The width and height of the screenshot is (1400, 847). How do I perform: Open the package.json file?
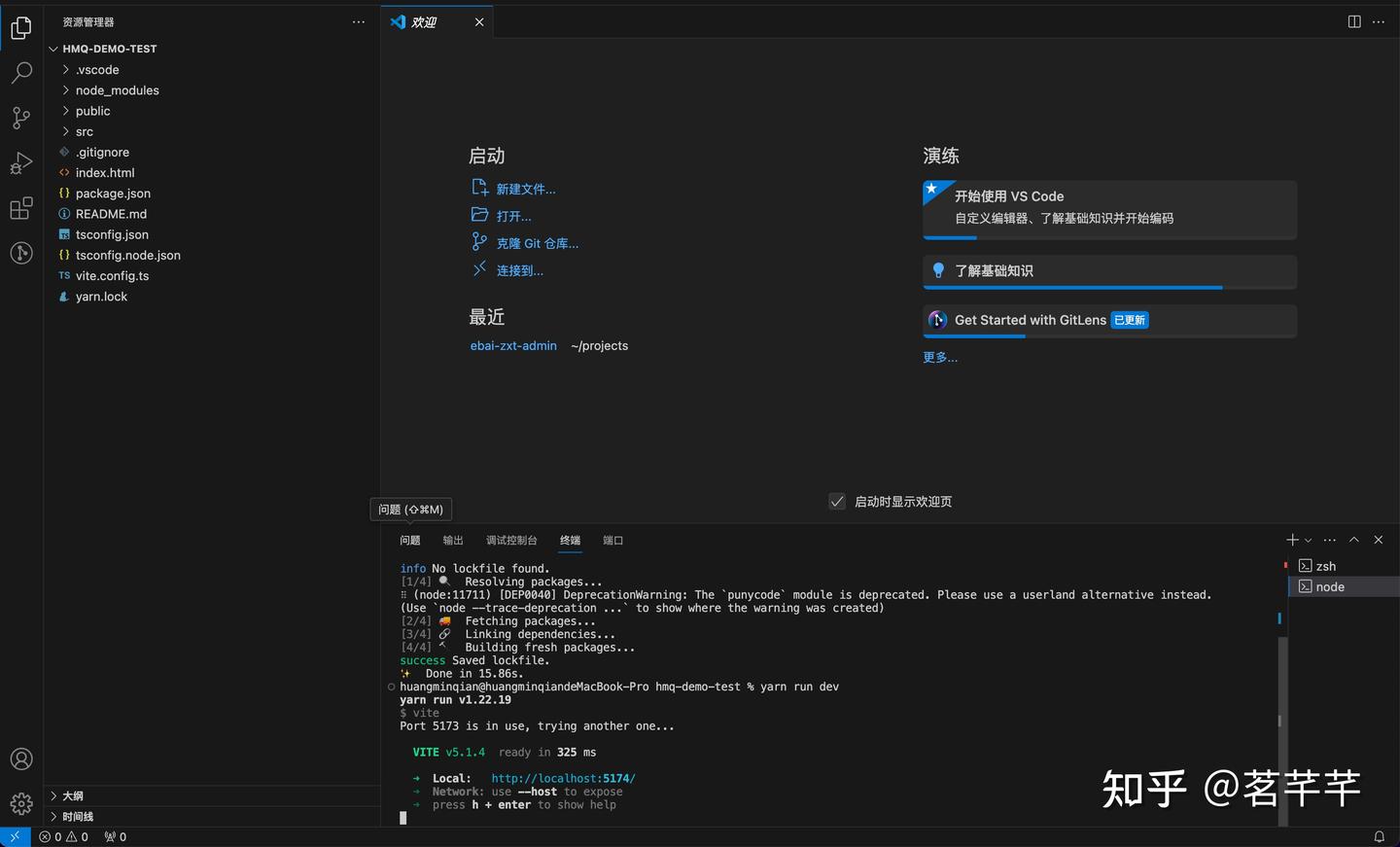point(112,193)
